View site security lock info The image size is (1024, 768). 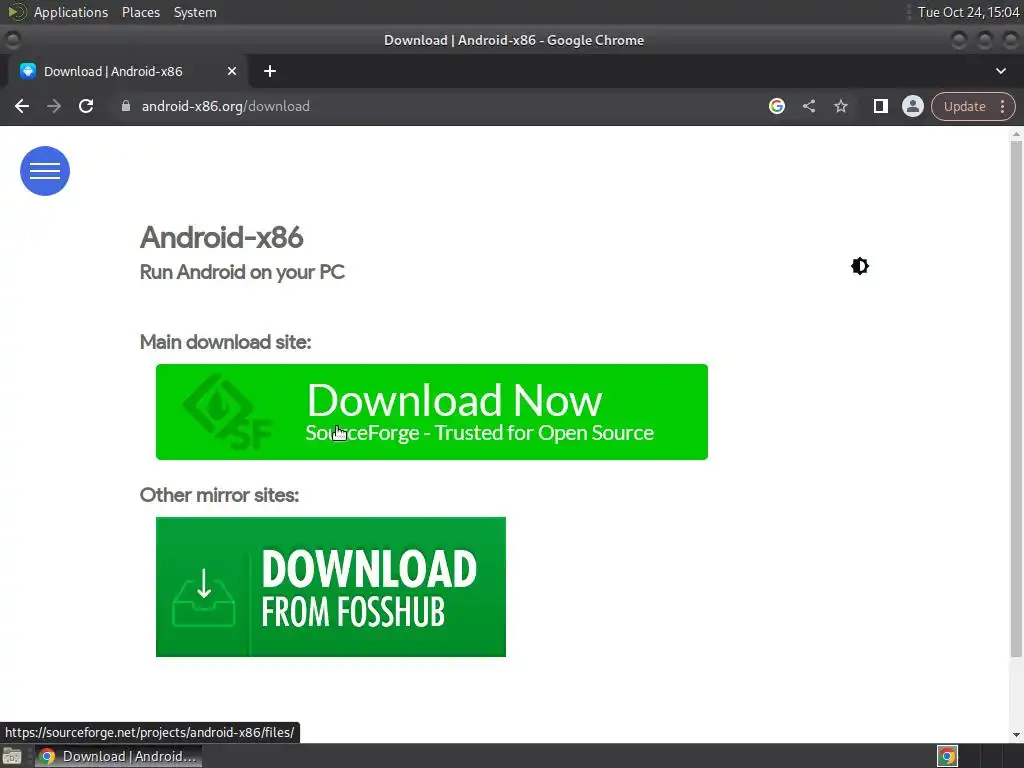(x=126, y=106)
